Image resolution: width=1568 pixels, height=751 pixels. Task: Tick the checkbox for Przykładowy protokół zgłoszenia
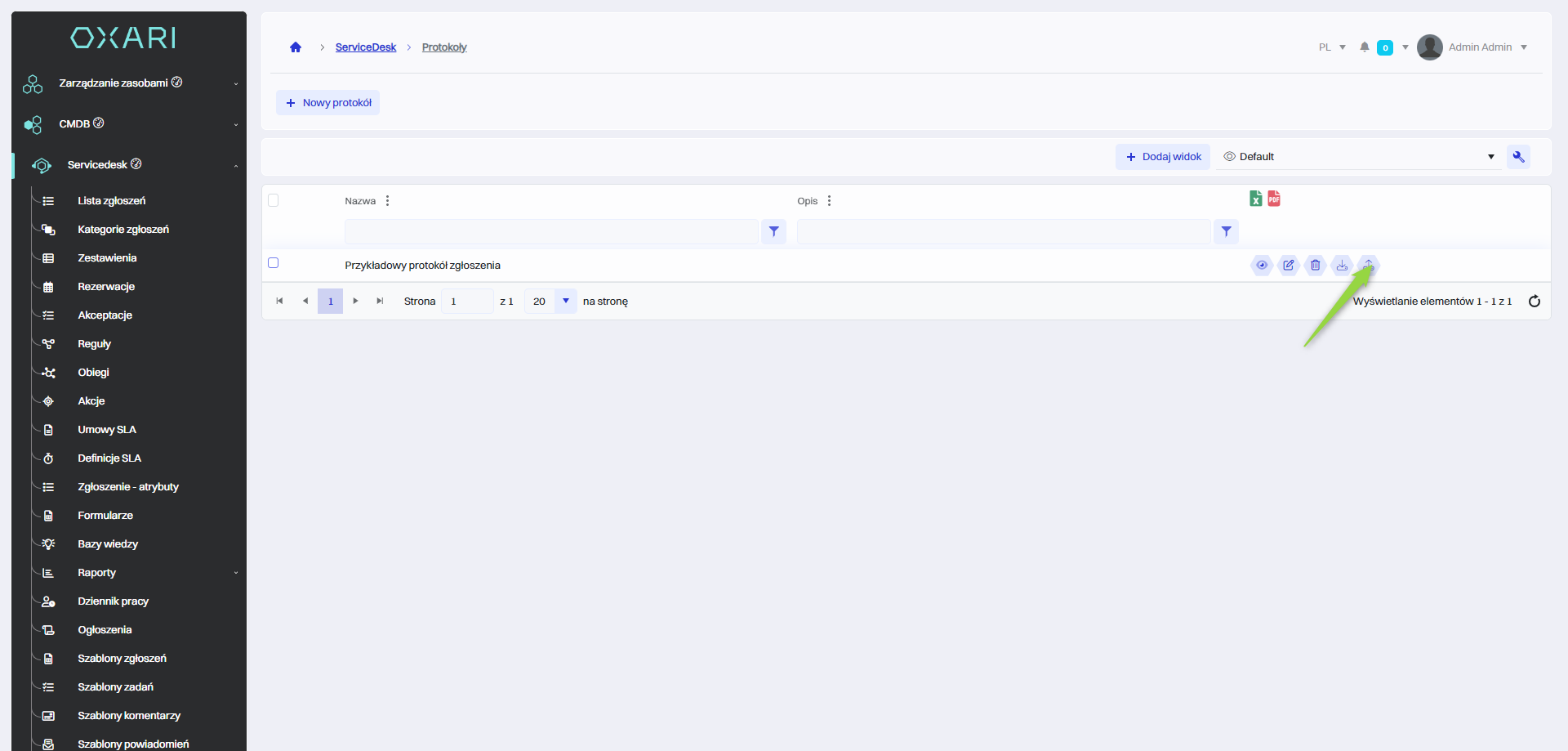(274, 263)
